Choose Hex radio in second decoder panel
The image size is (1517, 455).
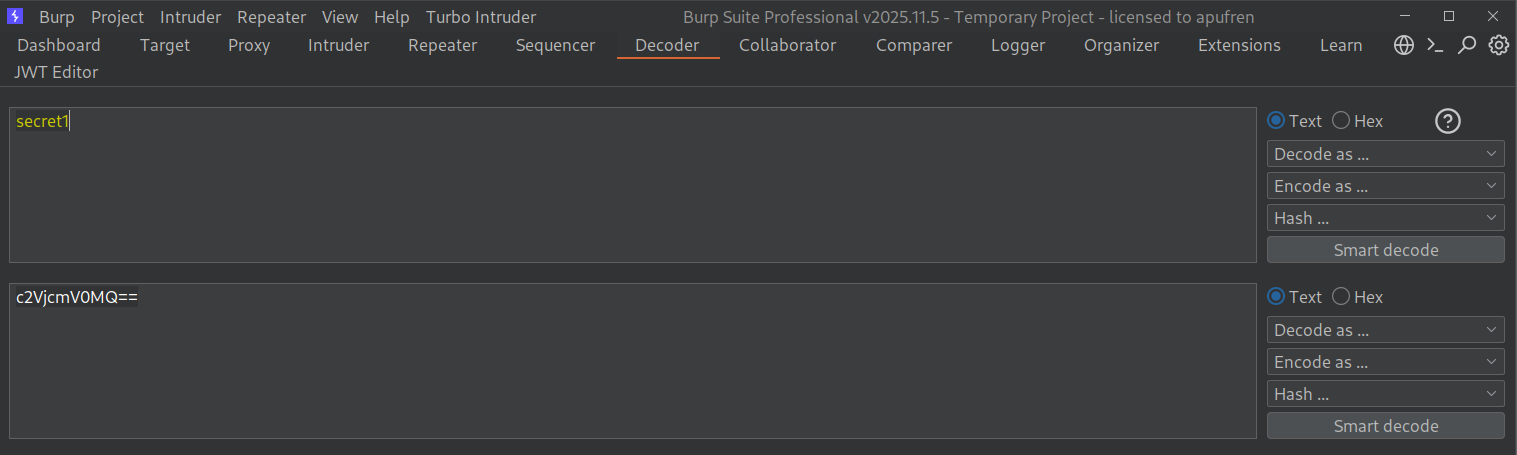[x=1342, y=297]
